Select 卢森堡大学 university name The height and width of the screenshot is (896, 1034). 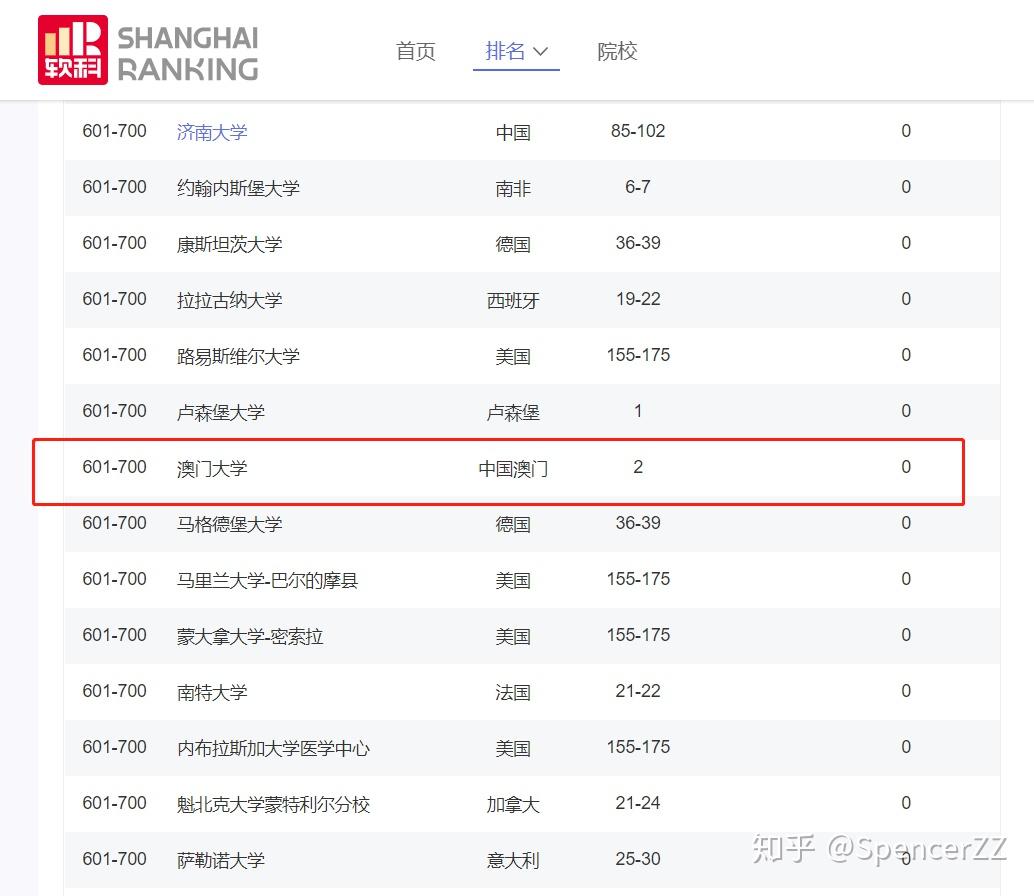[220, 412]
